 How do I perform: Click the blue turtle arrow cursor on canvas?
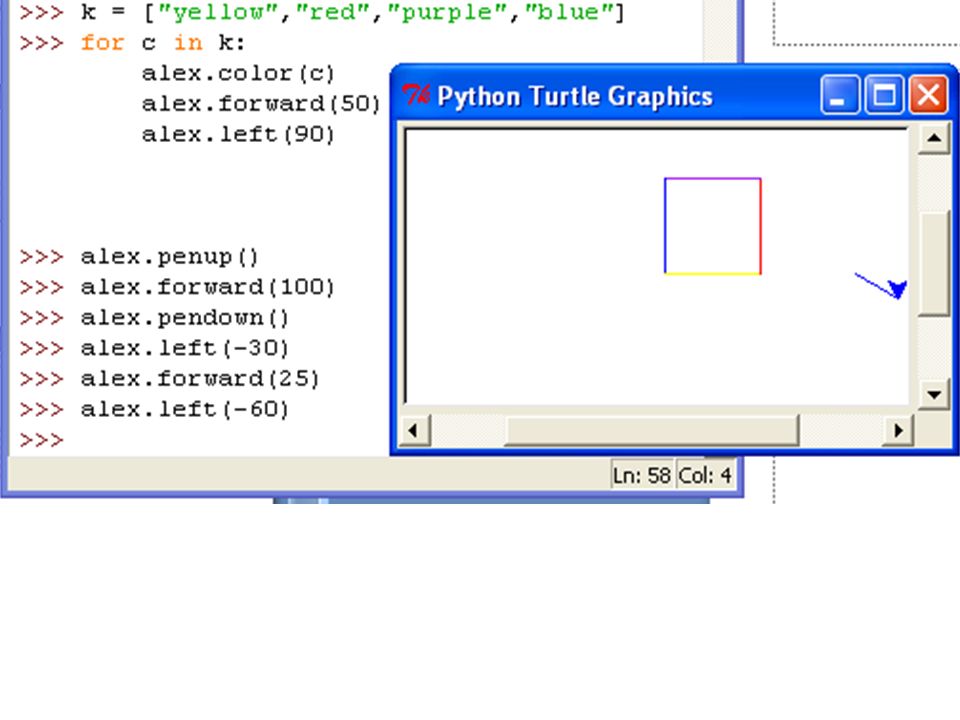(898, 289)
